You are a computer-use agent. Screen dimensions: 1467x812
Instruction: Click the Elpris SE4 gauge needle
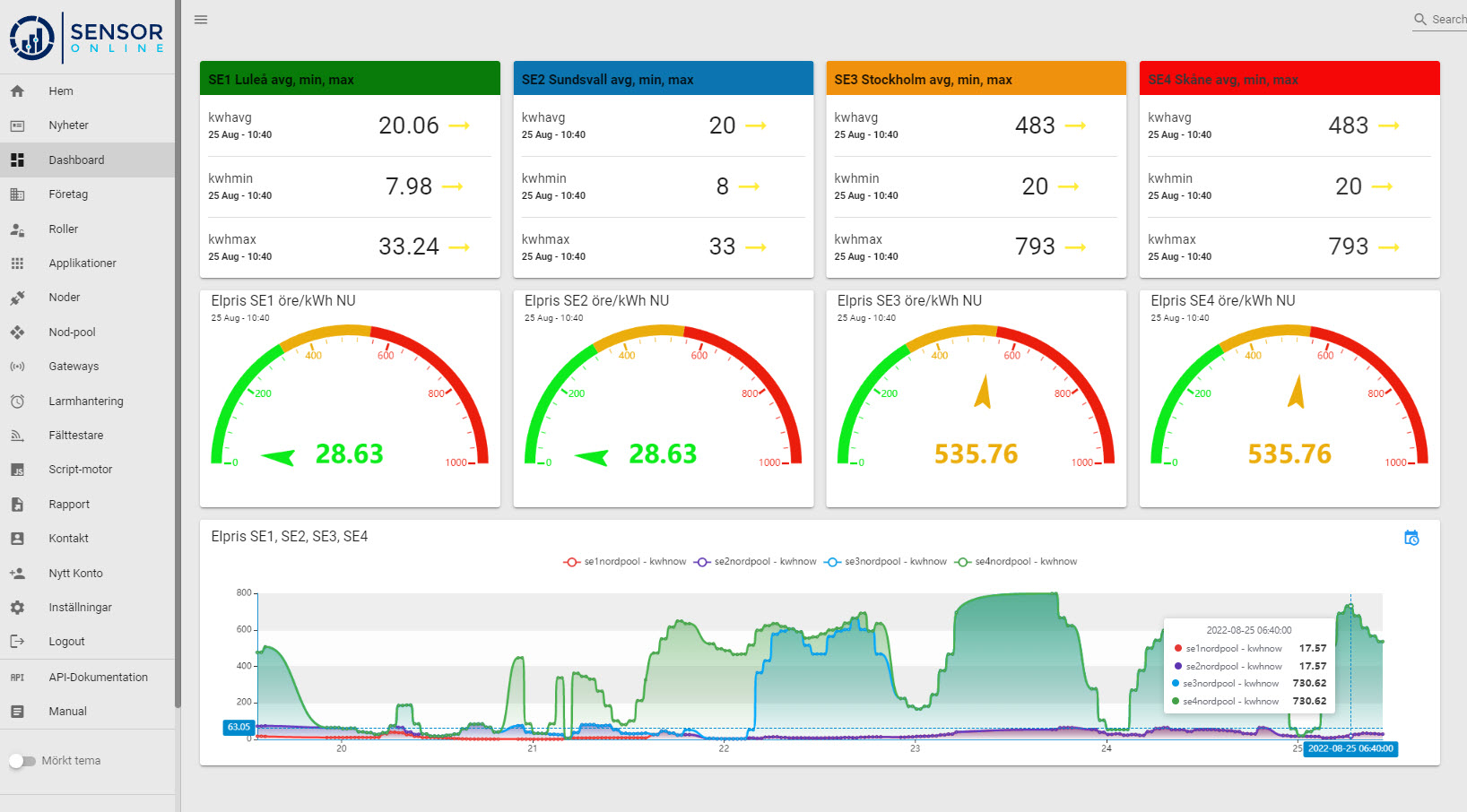coord(1297,392)
